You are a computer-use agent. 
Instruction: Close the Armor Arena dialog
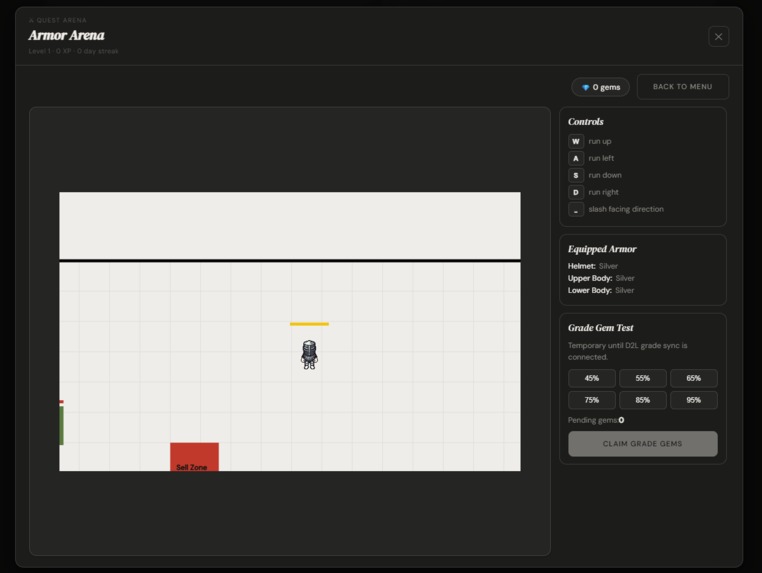coord(718,36)
